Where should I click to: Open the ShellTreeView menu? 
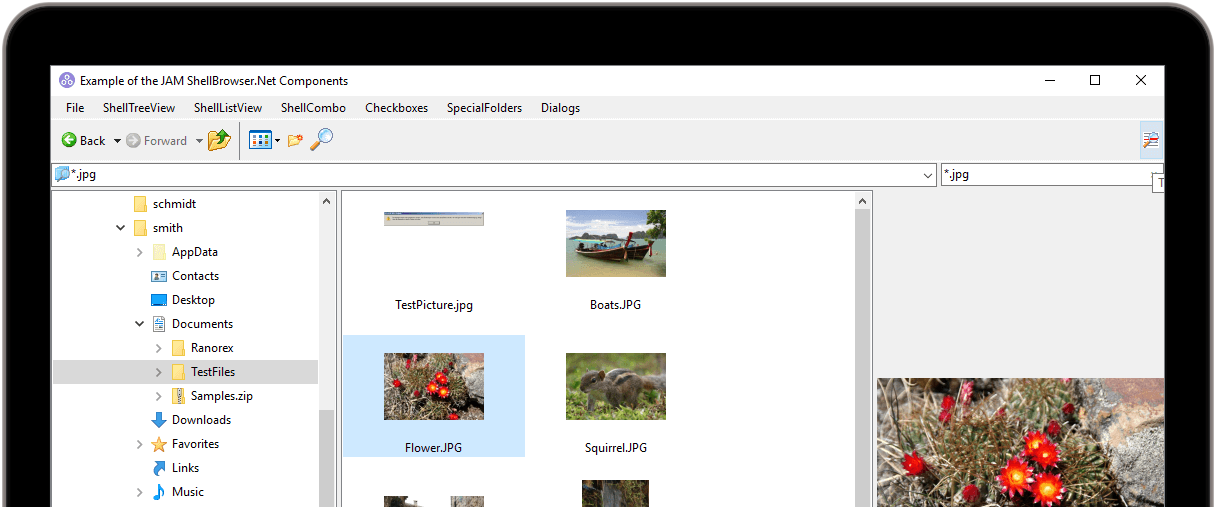pos(138,108)
